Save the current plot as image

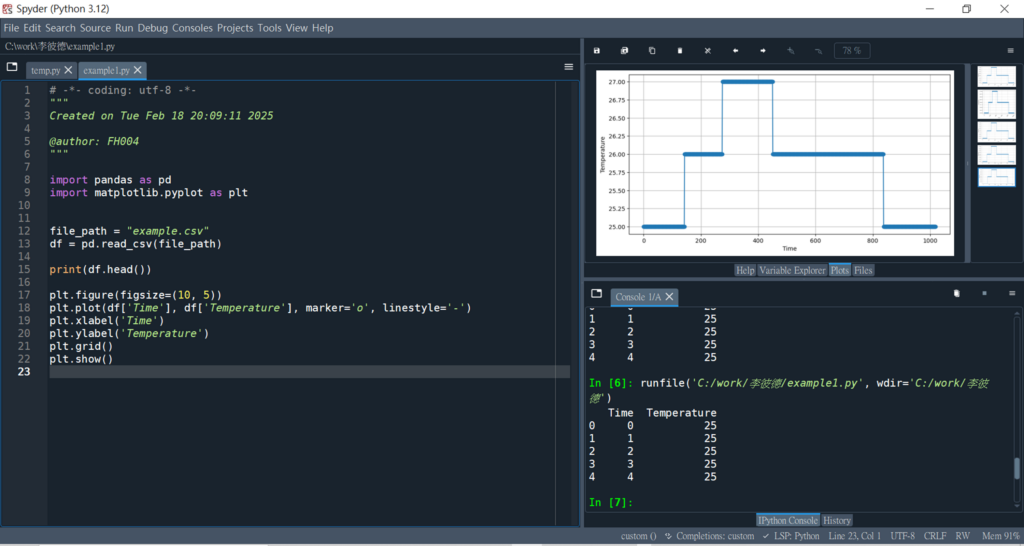(x=597, y=50)
